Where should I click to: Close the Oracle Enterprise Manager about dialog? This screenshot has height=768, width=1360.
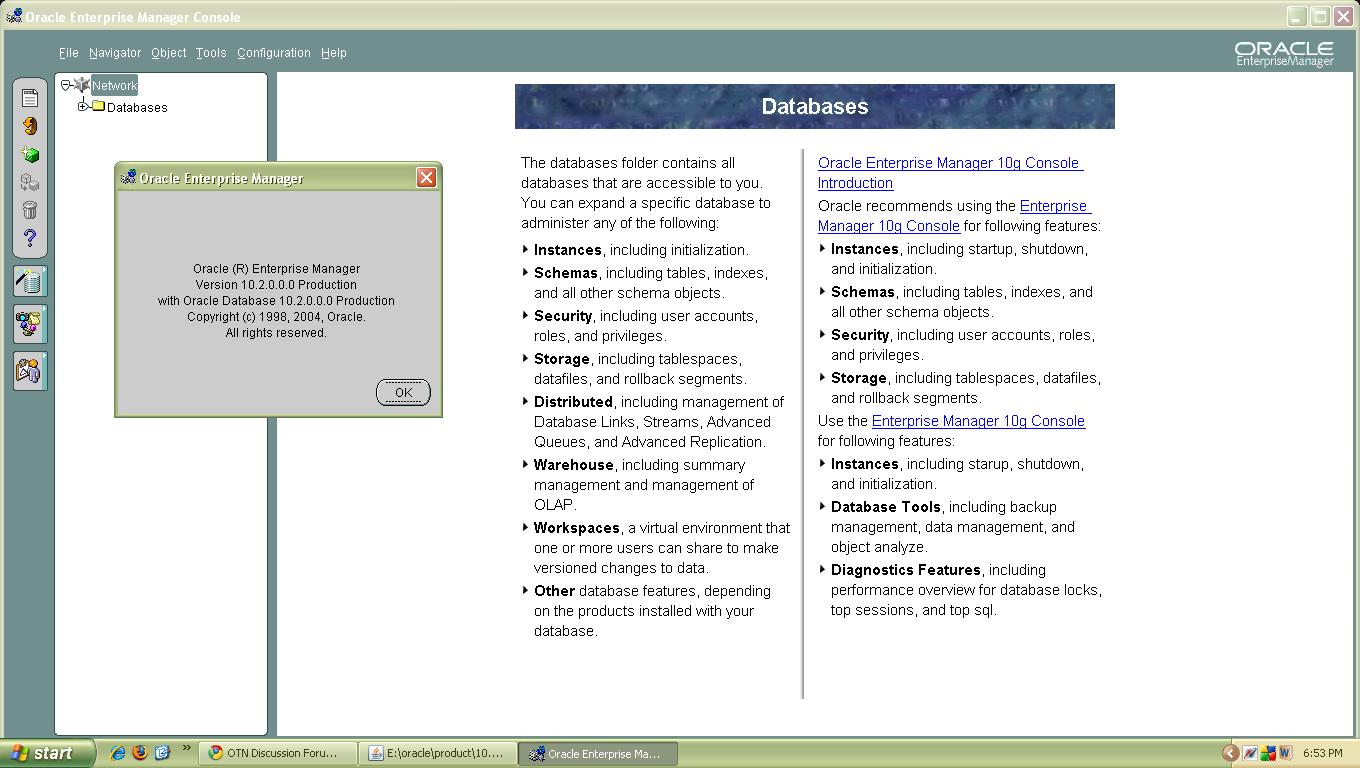426,178
